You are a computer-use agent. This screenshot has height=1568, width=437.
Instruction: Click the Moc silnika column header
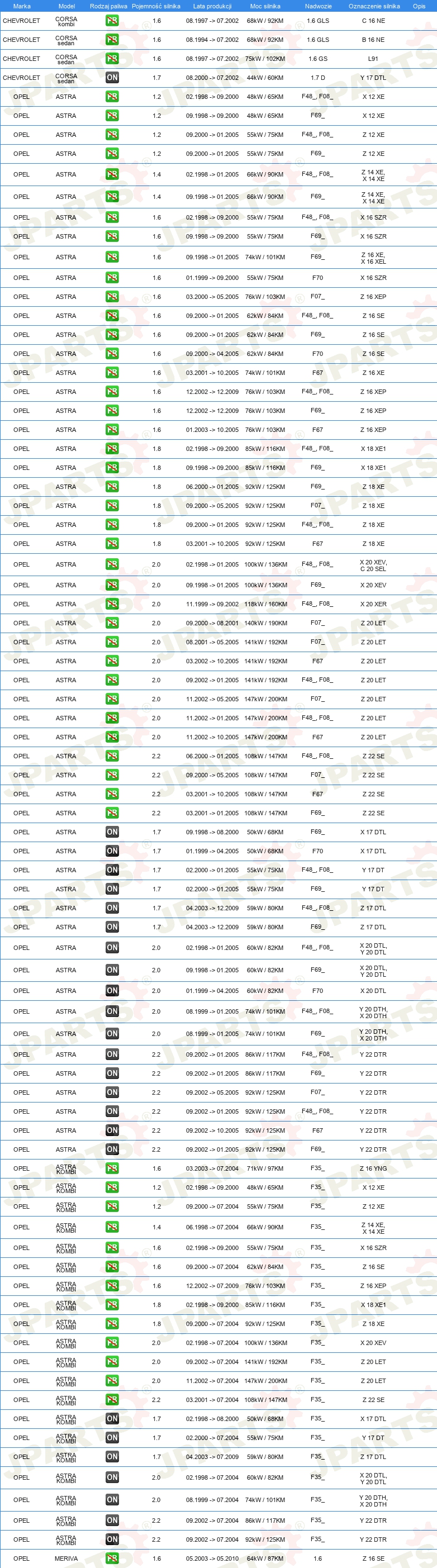coord(265,6)
